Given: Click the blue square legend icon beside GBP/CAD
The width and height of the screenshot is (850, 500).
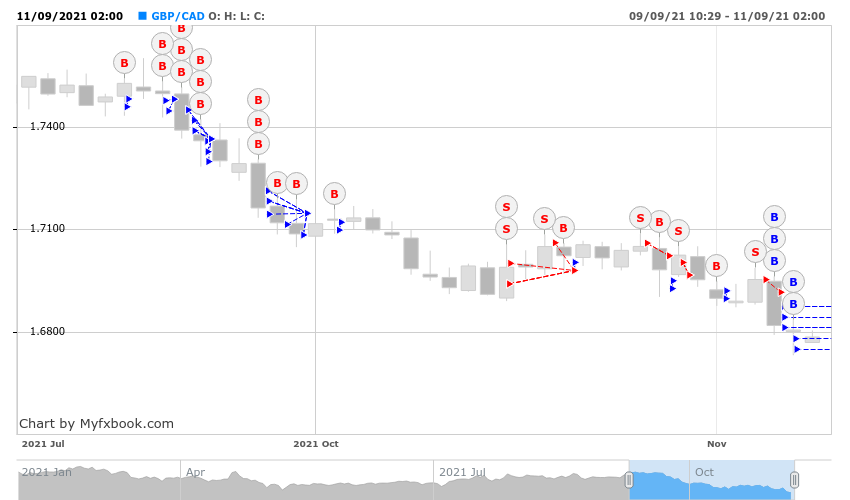Looking at the screenshot, I should pos(143,16).
